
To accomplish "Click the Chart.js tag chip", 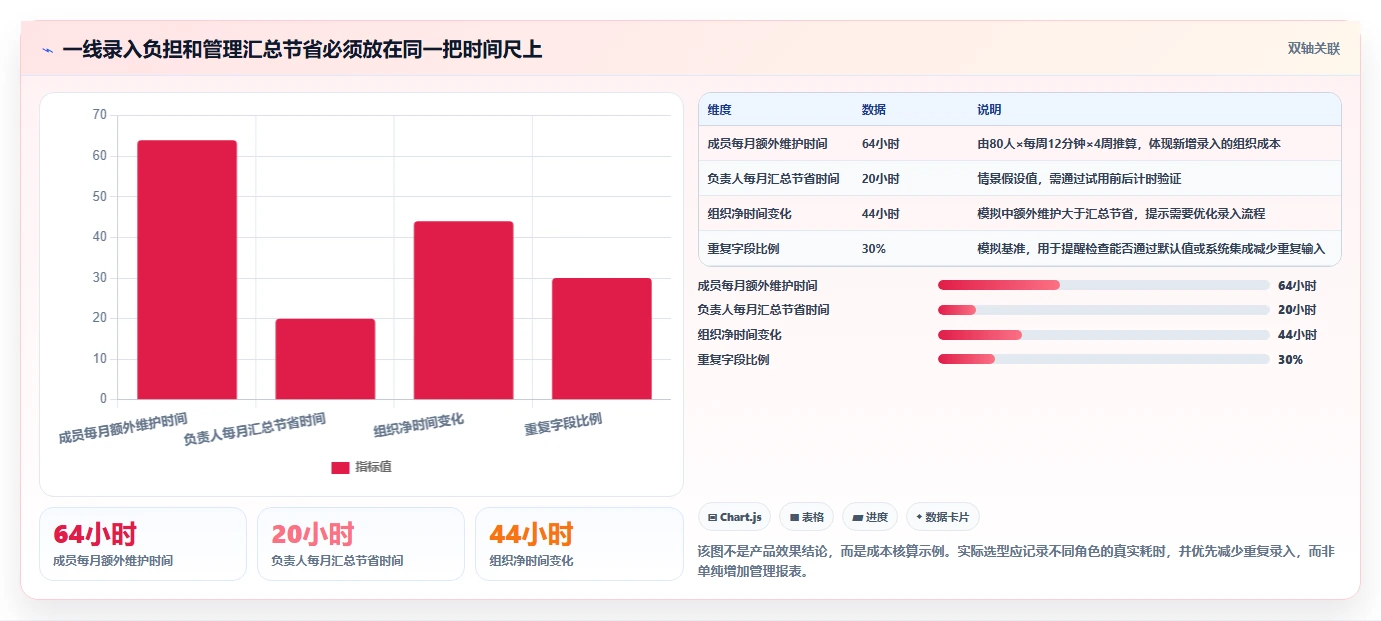I will (734, 517).
